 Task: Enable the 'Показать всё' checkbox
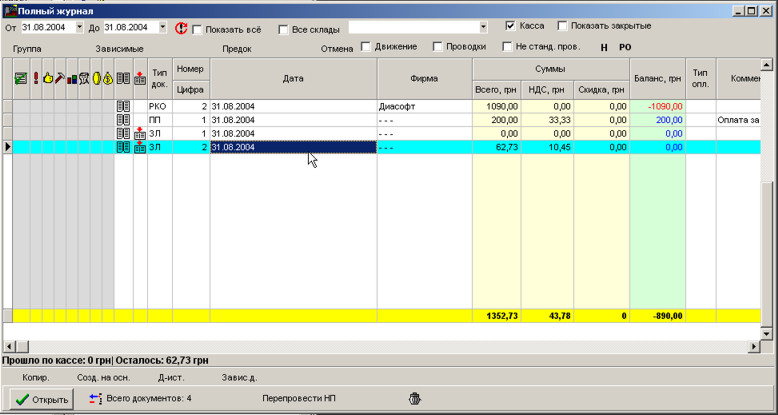[197, 29]
